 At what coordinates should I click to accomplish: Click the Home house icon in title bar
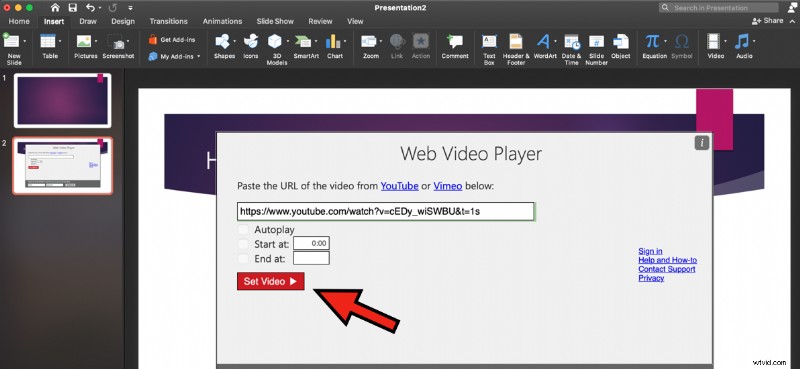(55, 8)
